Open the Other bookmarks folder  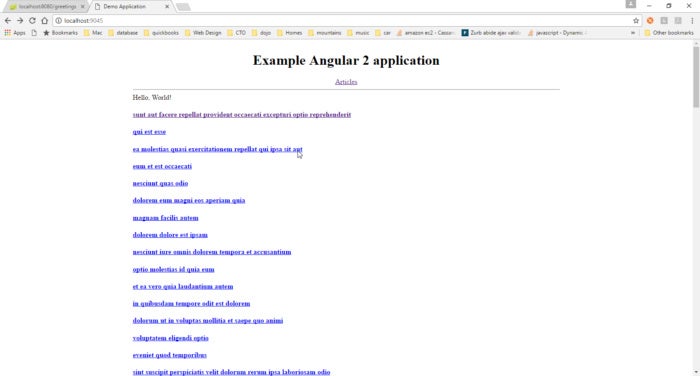coord(669,33)
